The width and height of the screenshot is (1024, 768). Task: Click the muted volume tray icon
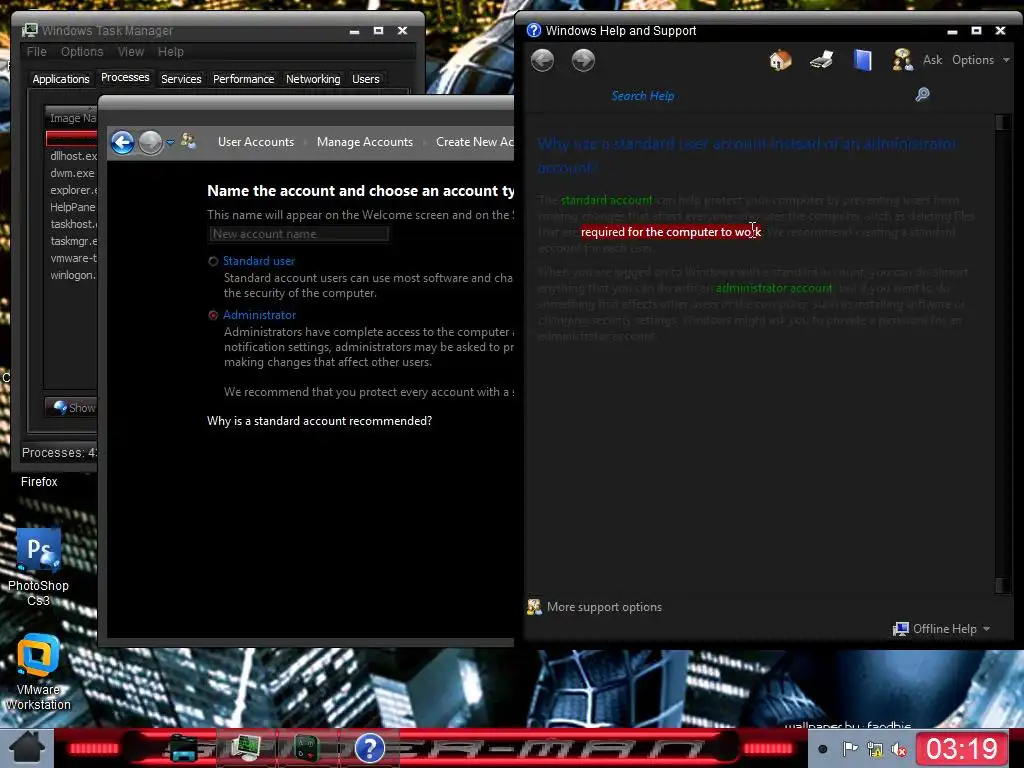click(899, 750)
